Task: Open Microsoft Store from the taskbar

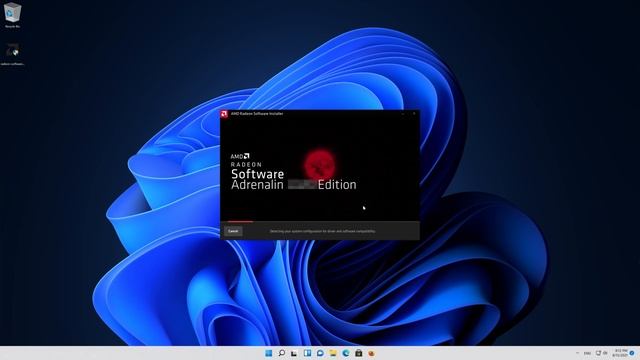Action: click(x=358, y=353)
